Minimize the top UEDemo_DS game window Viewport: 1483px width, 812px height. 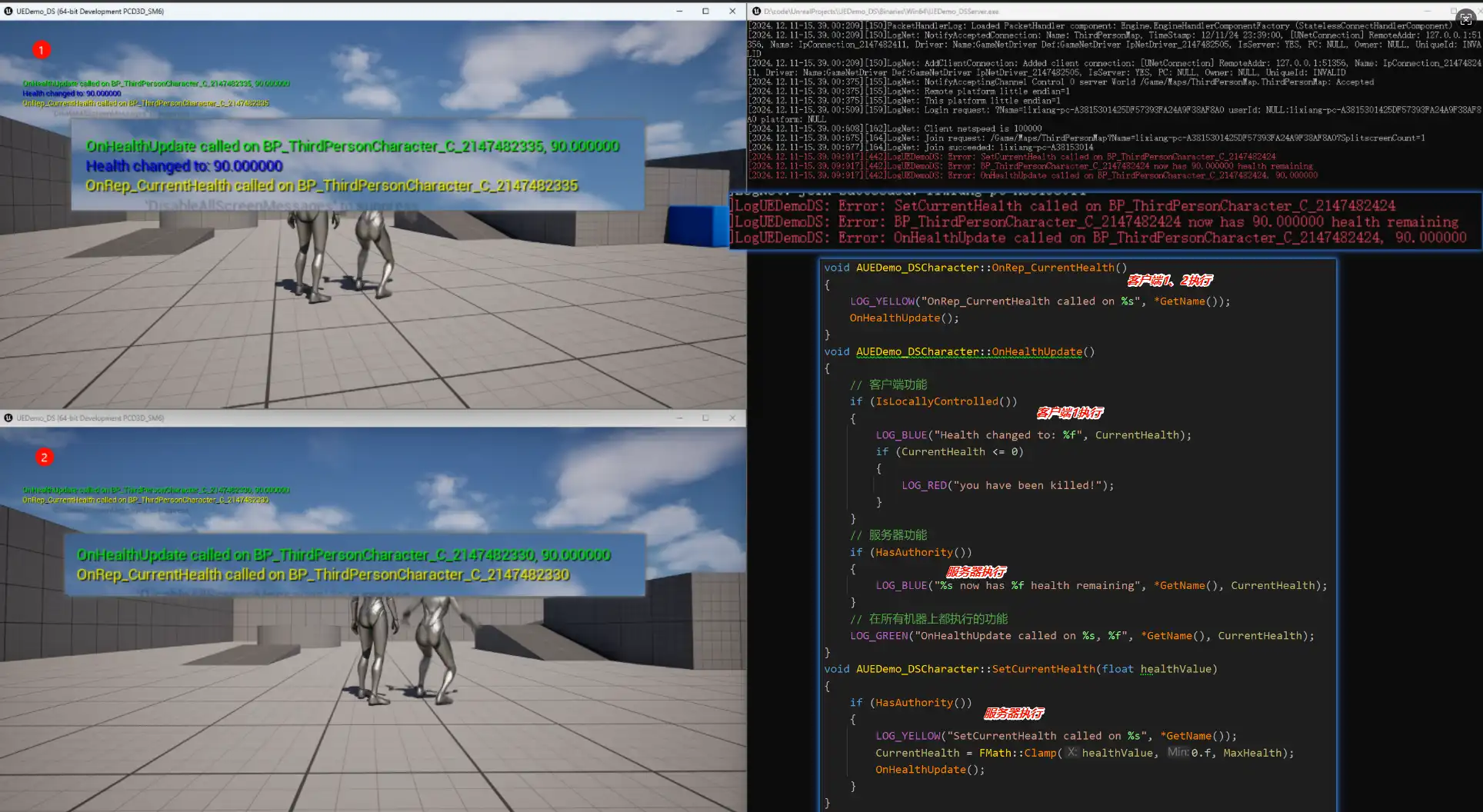coord(679,12)
